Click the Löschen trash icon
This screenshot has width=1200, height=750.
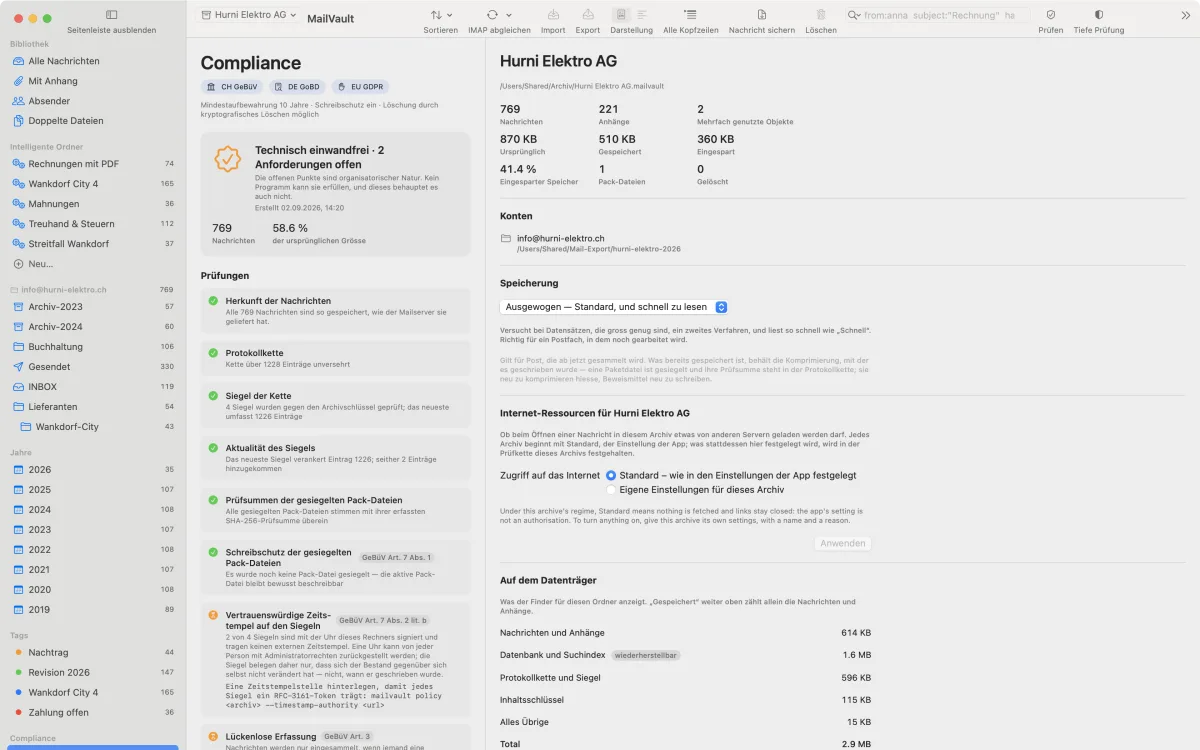(821, 15)
